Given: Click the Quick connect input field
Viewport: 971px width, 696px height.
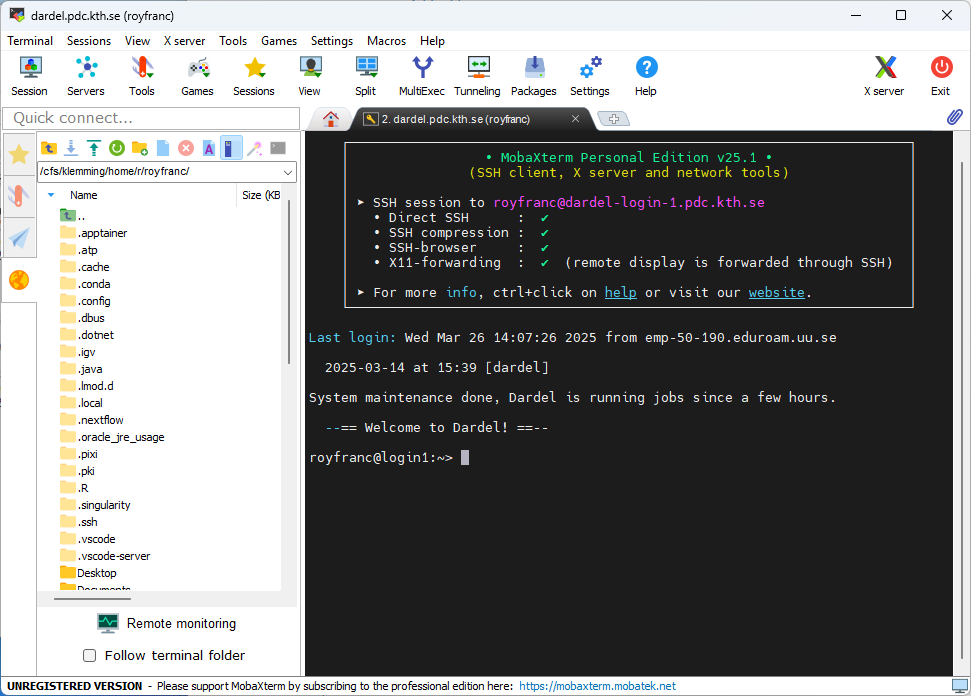Looking at the screenshot, I should (x=151, y=118).
